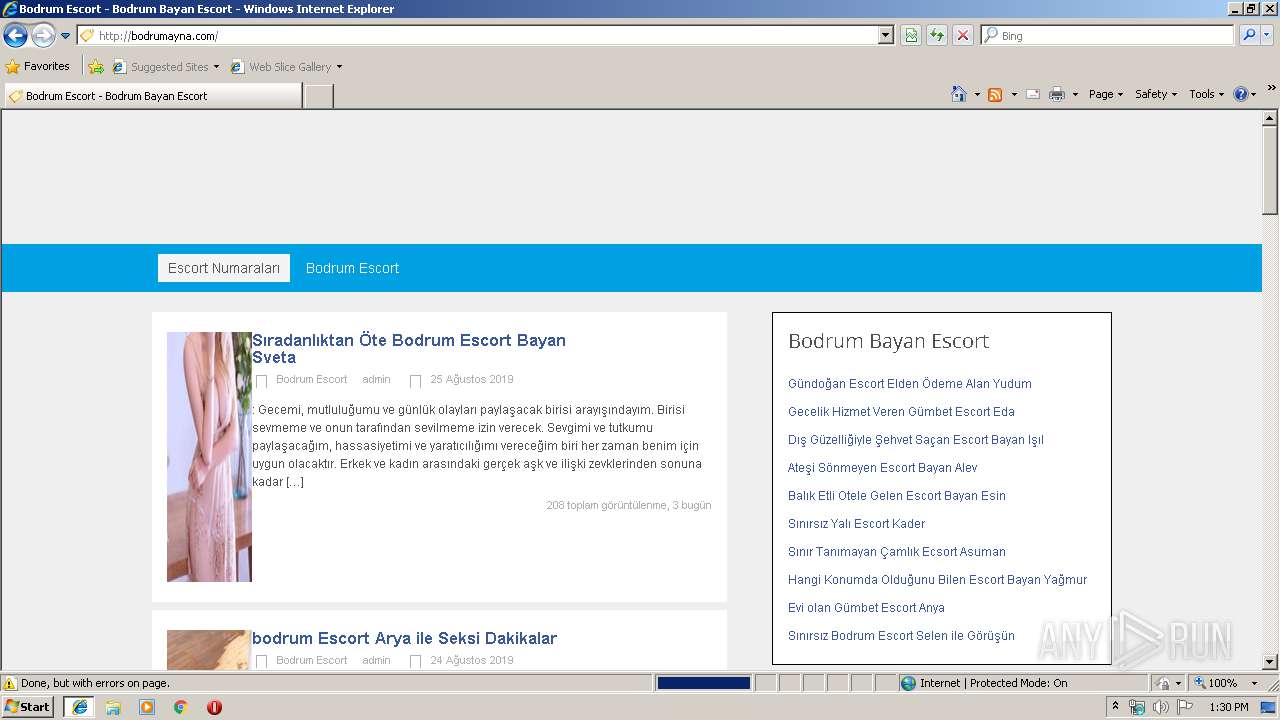Viewport: 1280px width, 720px height.
Task: Open Hangi Konumda Olduğunu Bilen link
Action: click(937, 580)
